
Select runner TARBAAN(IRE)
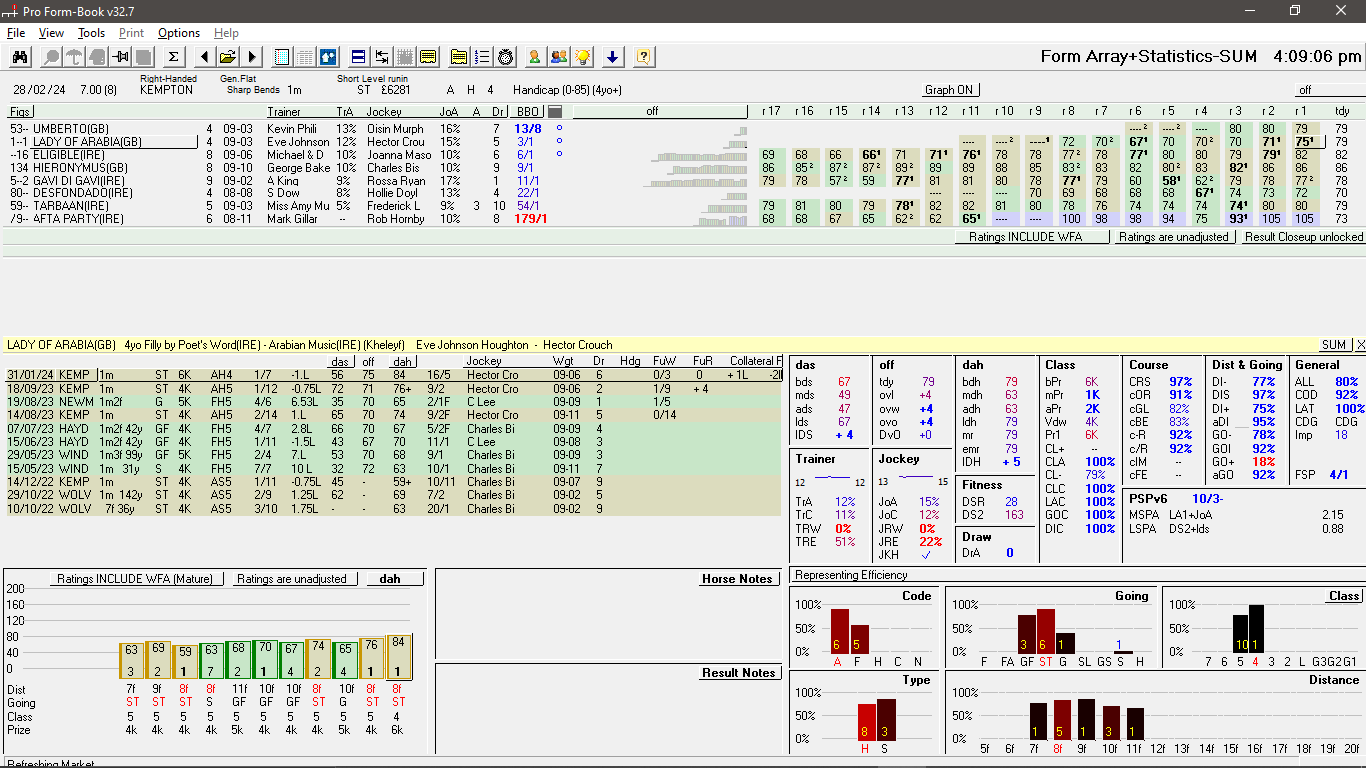coord(72,206)
